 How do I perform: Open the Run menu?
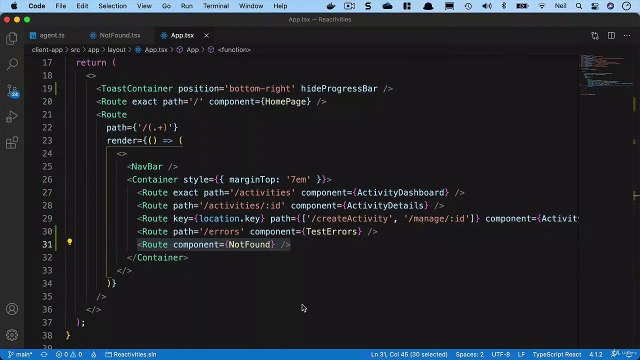(x=187, y=6)
